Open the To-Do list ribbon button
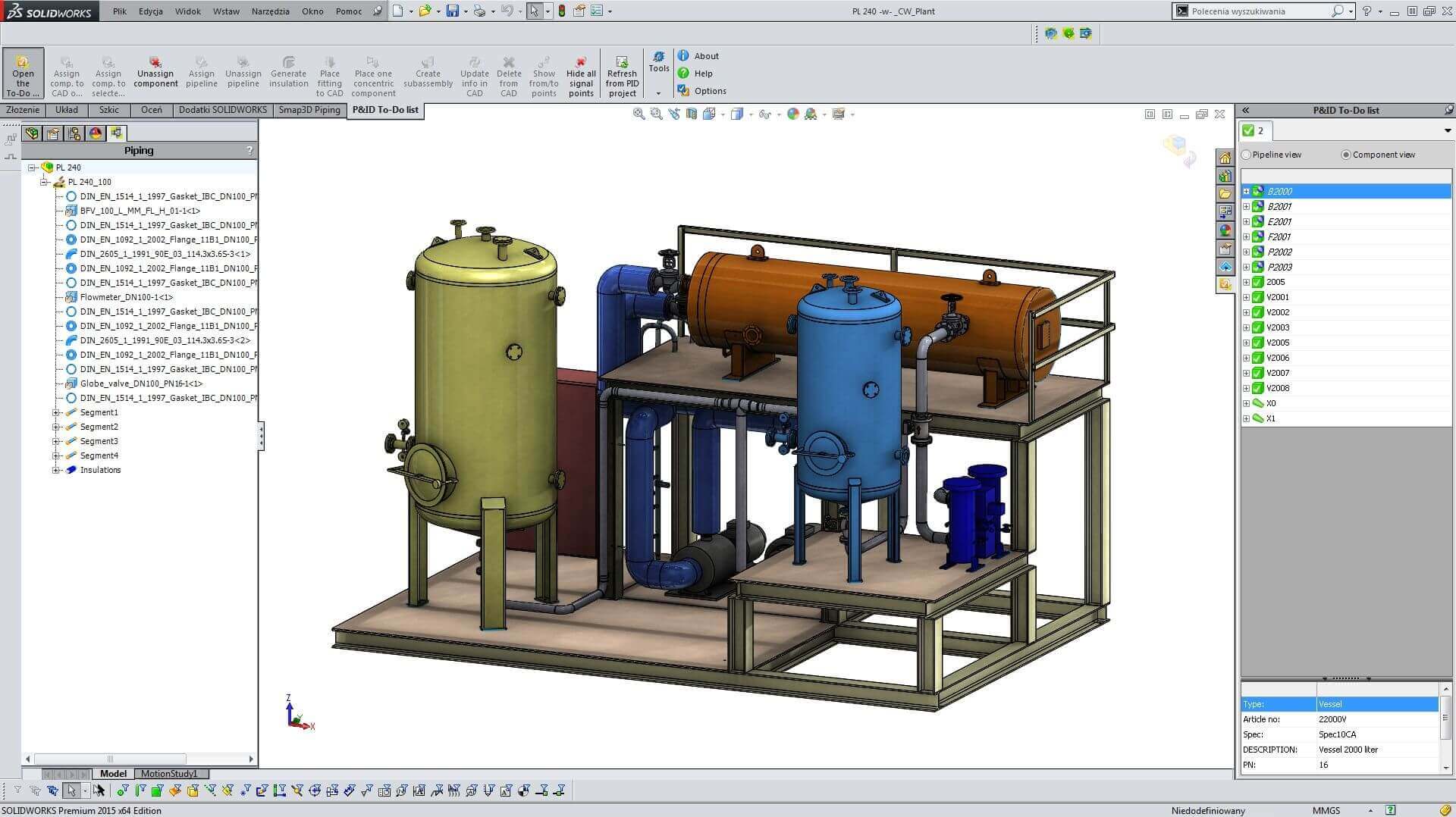Screen dimensions: 1456x817 [x=24, y=74]
